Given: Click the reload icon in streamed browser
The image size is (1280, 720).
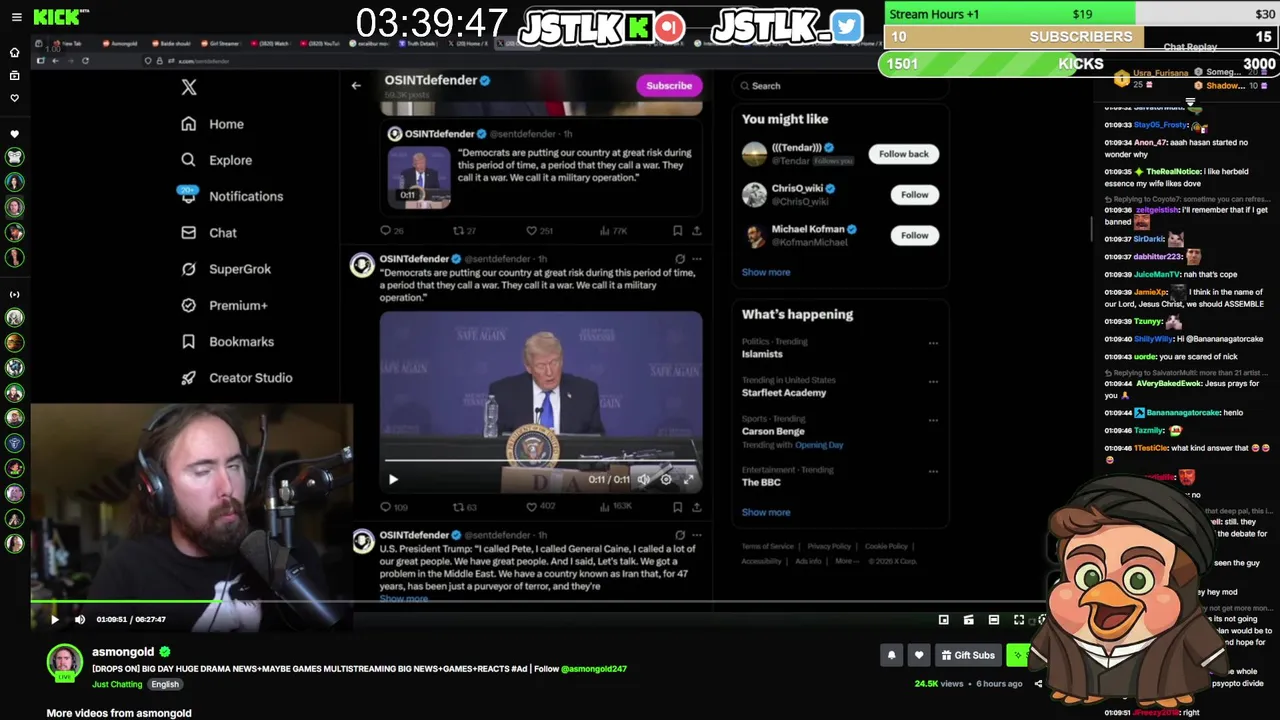Looking at the screenshot, I should 85,61.
